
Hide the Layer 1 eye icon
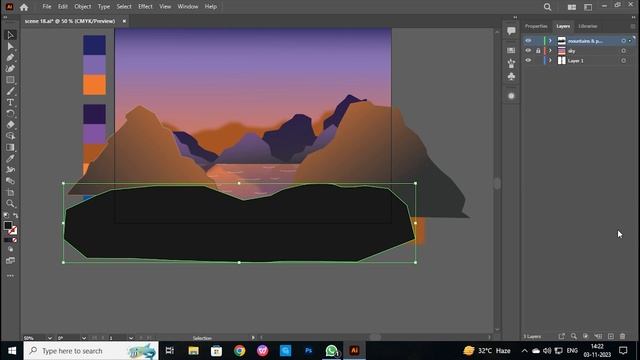[528, 60]
